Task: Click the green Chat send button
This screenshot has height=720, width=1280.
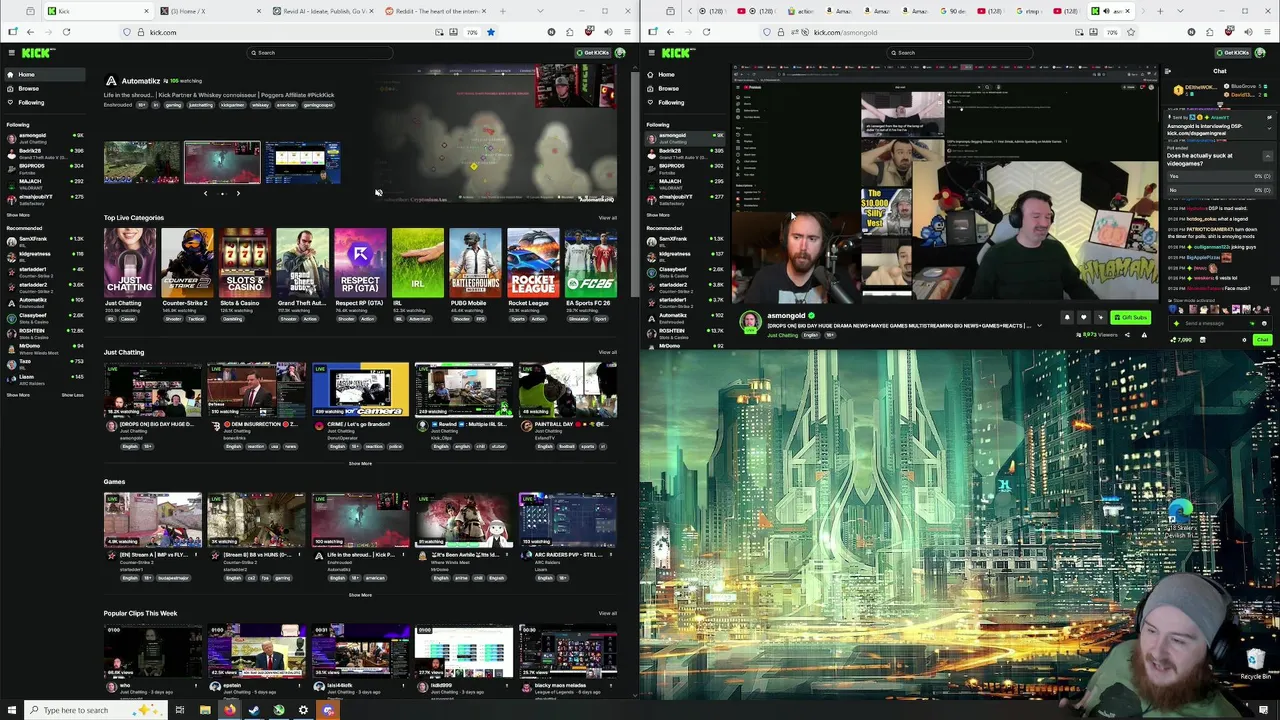Action: (x=1262, y=340)
